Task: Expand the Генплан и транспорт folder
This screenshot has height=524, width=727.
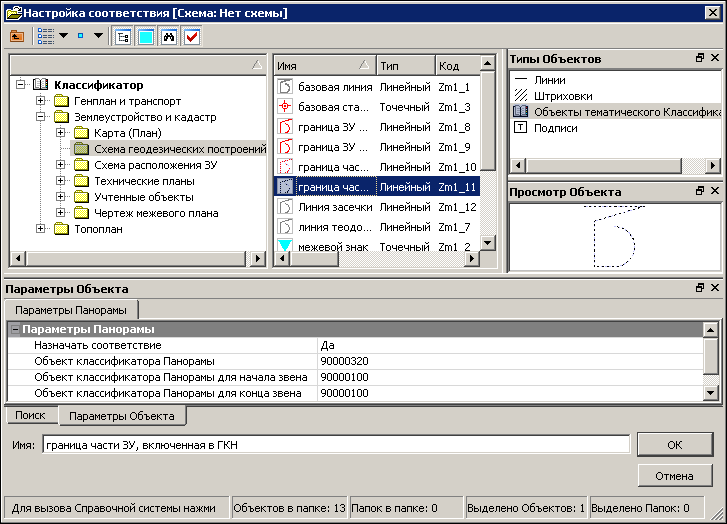Action: 41,101
